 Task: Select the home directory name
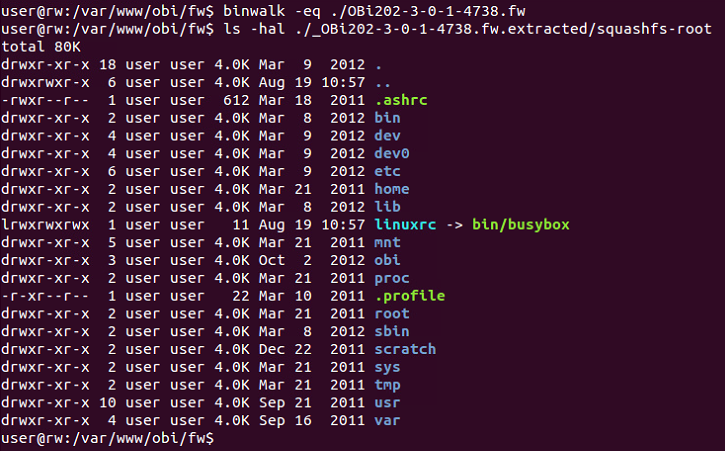[x=392, y=189]
